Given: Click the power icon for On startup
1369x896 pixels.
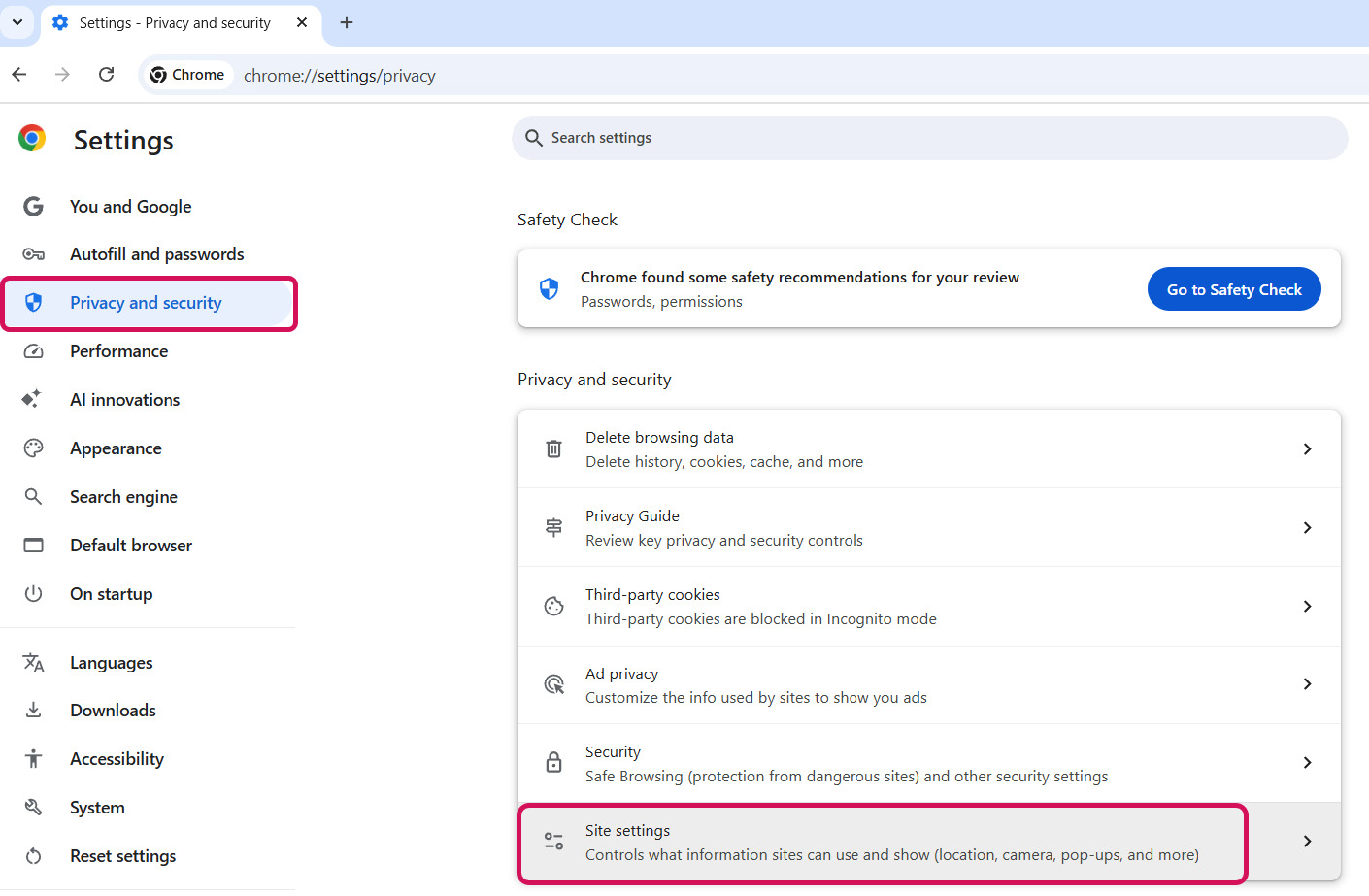Looking at the screenshot, I should coord(33,593).
